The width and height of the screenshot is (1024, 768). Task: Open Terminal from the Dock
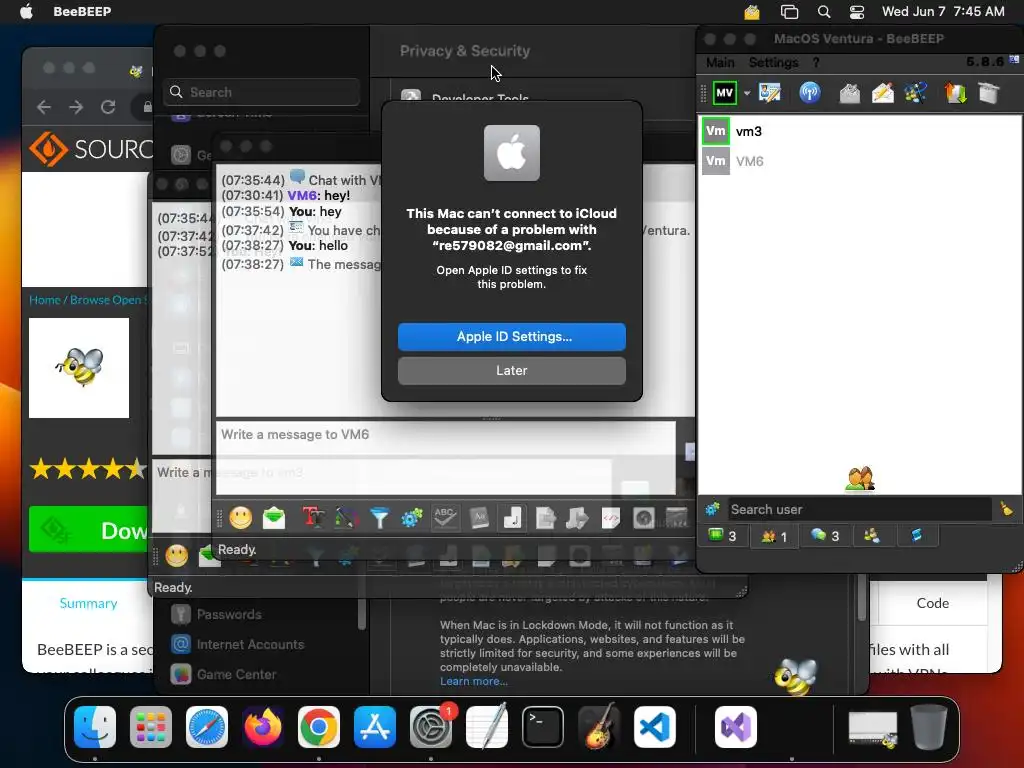point(543,727)
